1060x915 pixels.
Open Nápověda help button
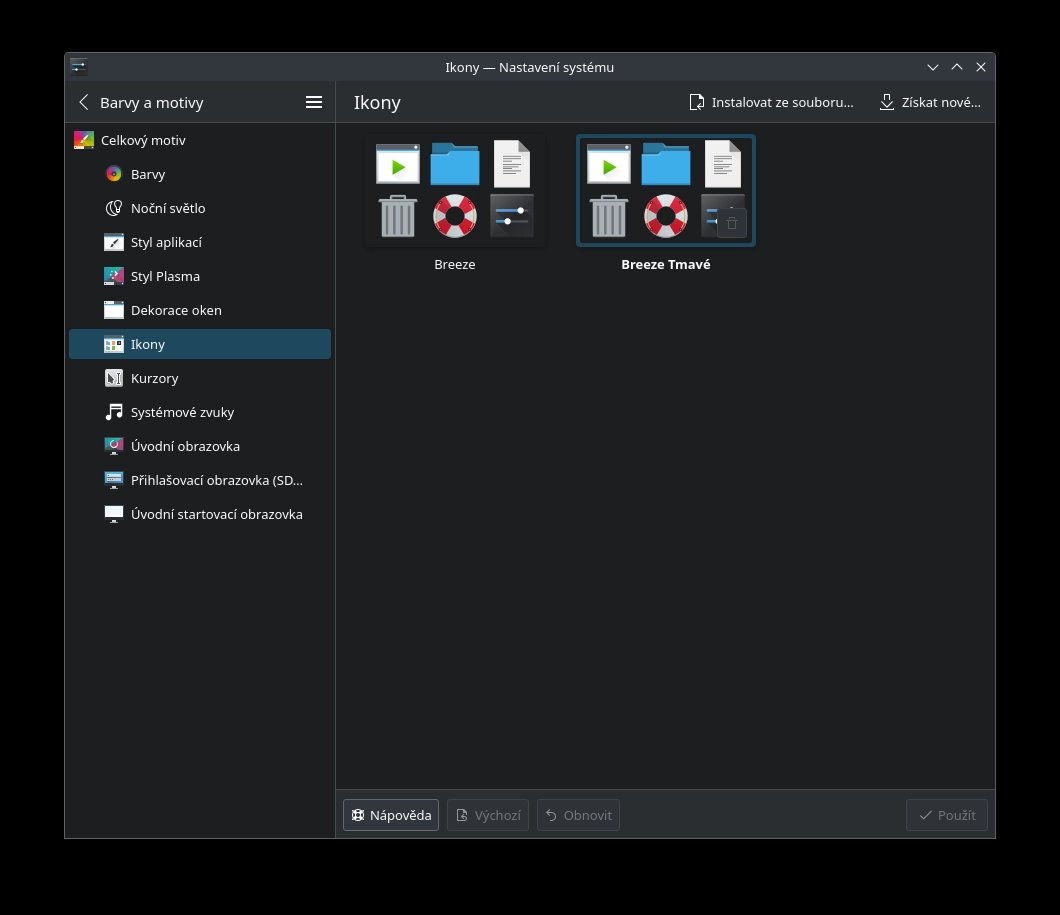391,815
